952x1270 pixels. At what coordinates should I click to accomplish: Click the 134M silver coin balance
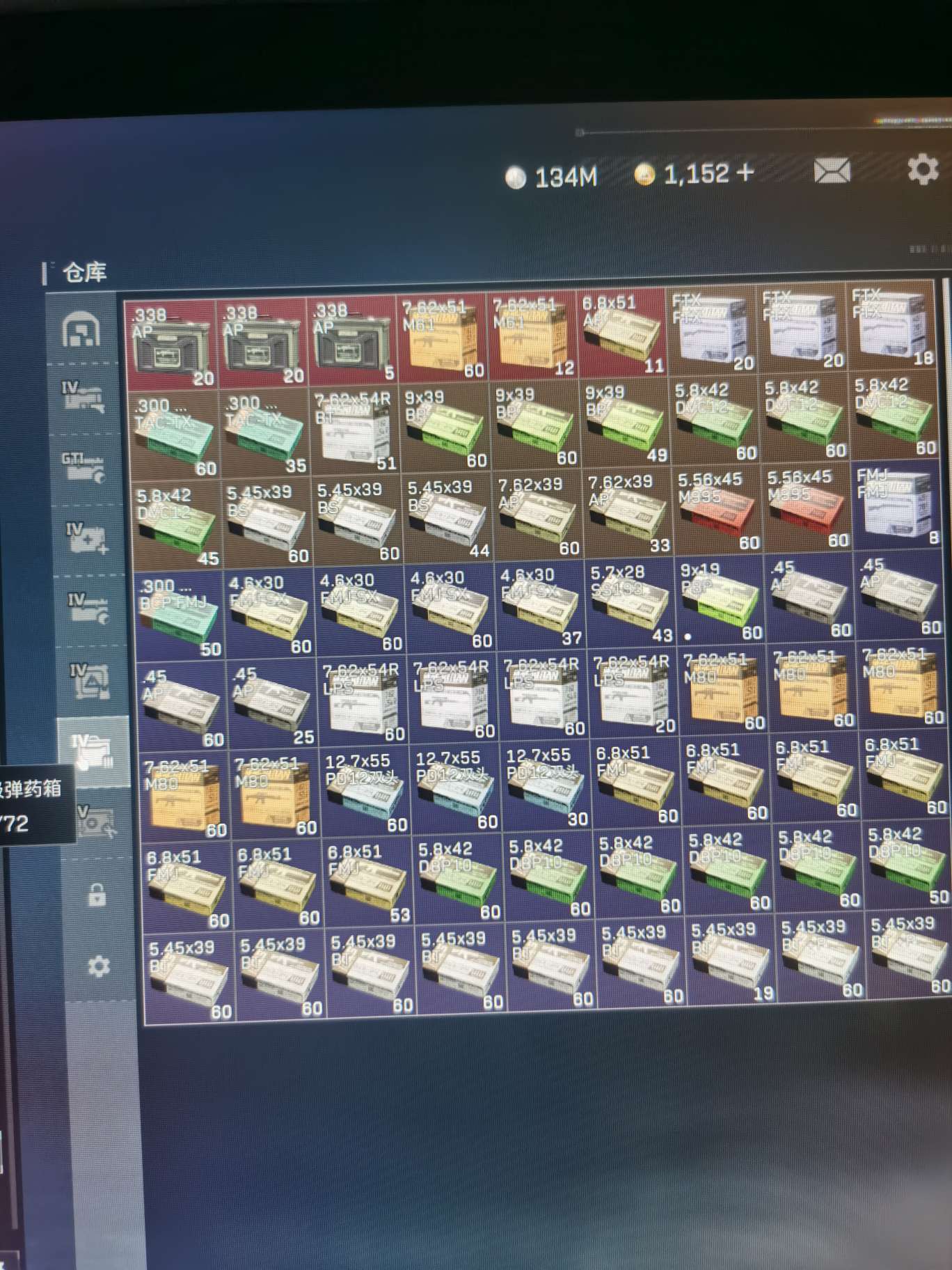click(x=552, y=178)
